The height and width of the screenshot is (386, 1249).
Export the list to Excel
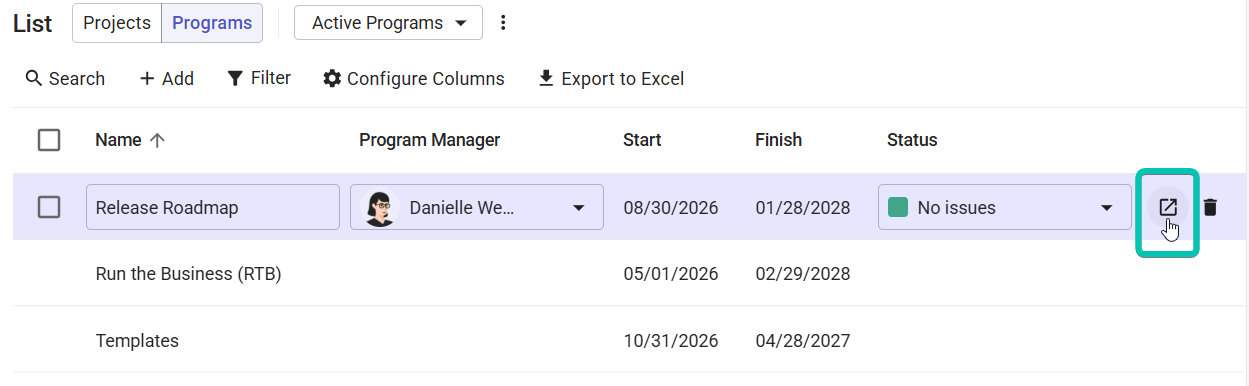(611, 78)
